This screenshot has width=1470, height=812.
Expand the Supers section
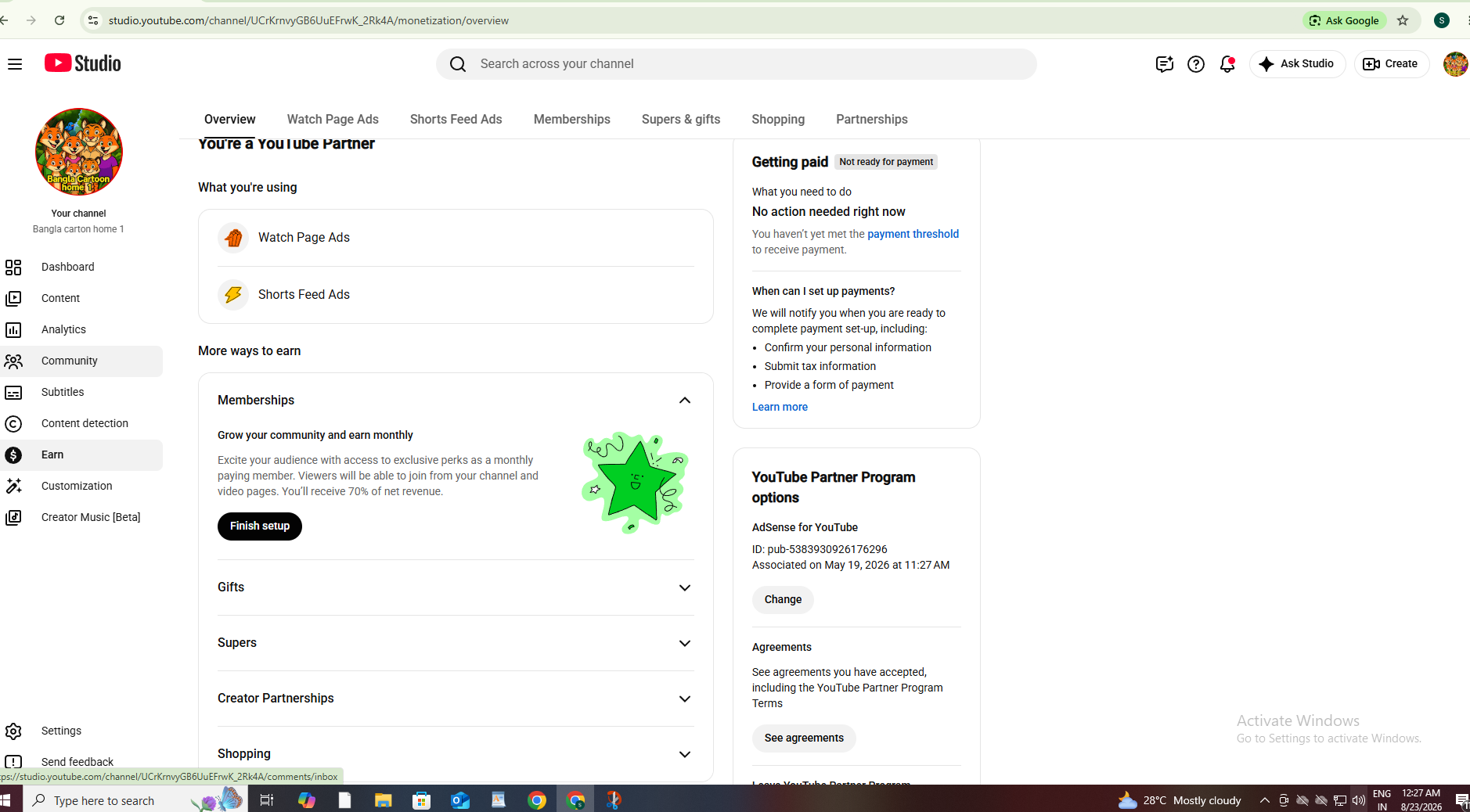[685, 643]
